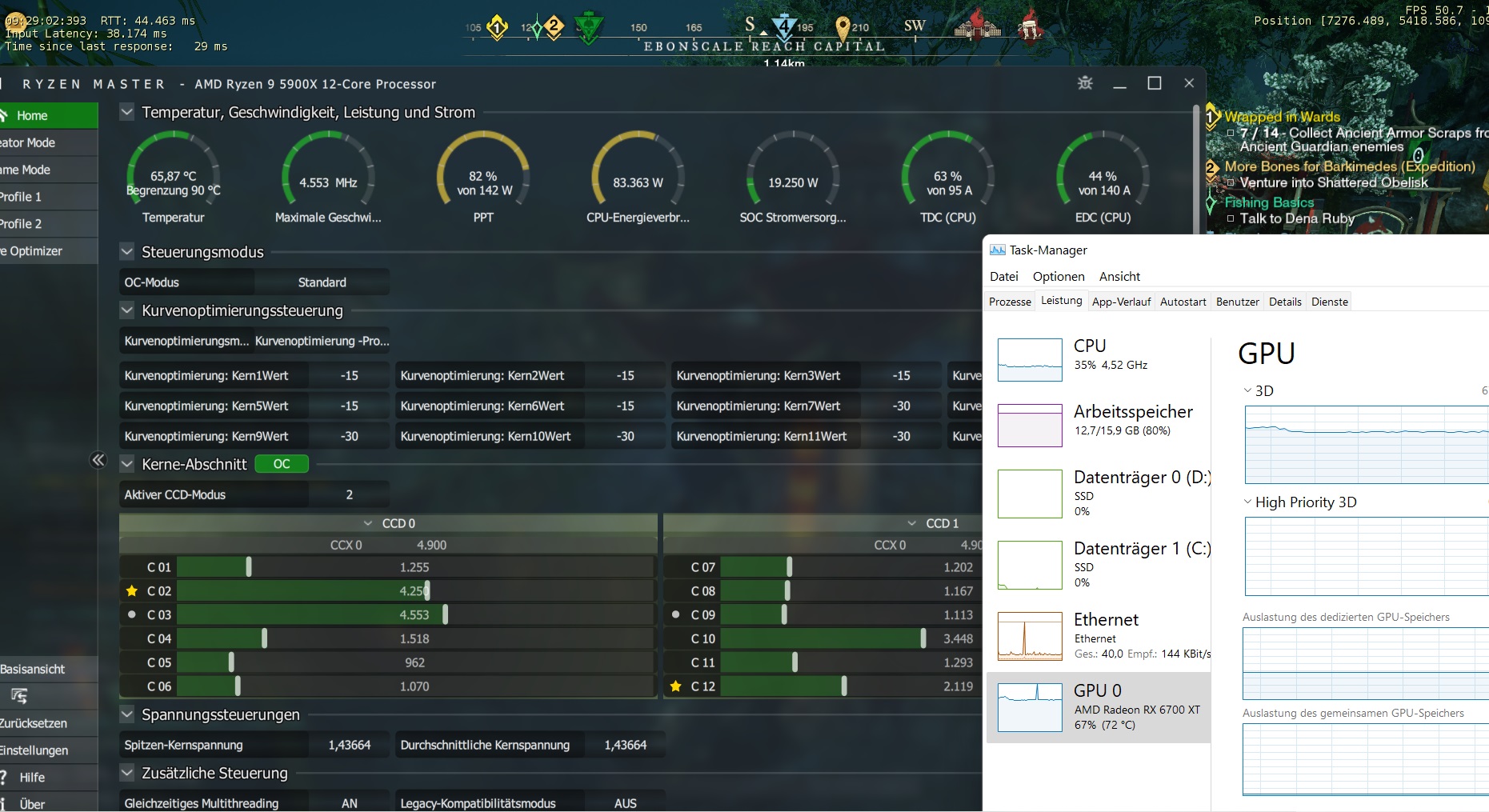
Task: Click Zurücksetzen in sidebar
Action: click(x=49, y=723)
